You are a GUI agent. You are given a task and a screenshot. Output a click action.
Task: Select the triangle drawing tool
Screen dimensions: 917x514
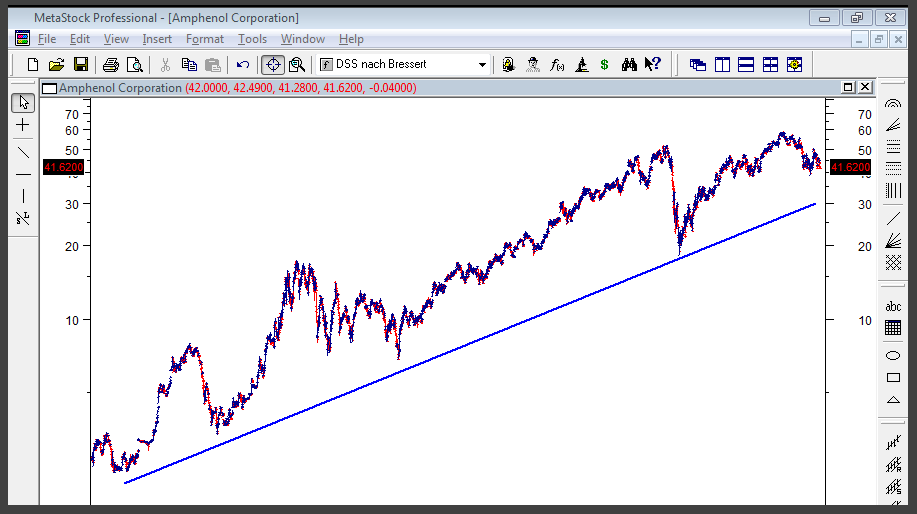coord(893,400)
